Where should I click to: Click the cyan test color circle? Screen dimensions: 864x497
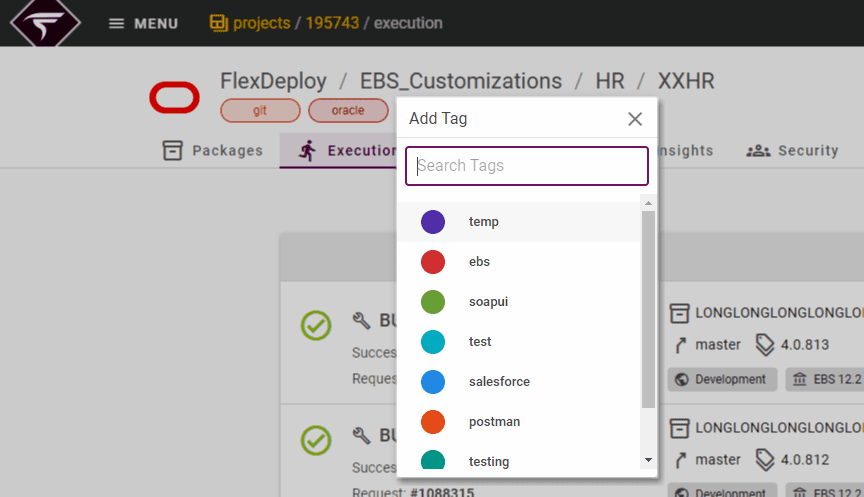433,342
